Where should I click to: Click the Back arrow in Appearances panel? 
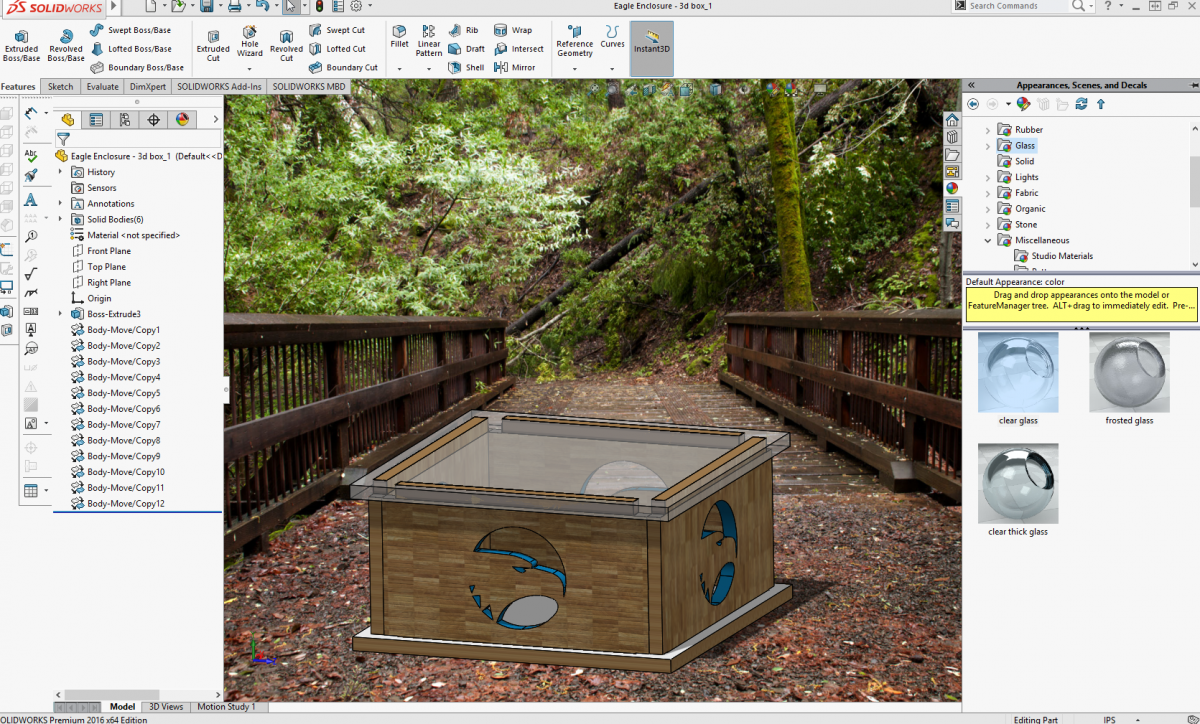[x=973, y=103]
